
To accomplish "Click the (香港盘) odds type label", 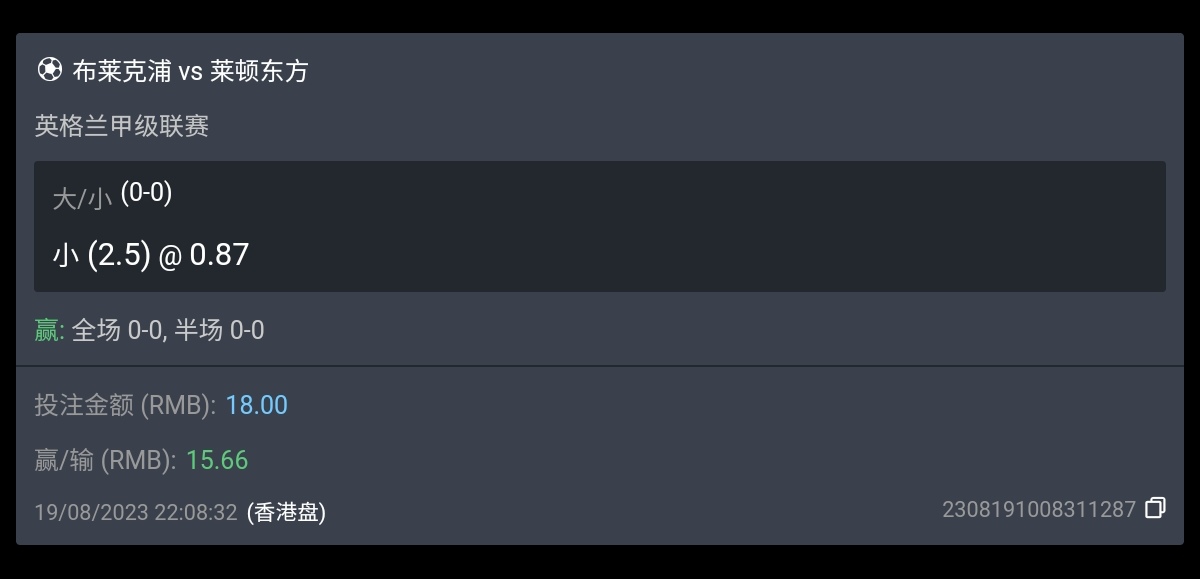I will point(286,513).
